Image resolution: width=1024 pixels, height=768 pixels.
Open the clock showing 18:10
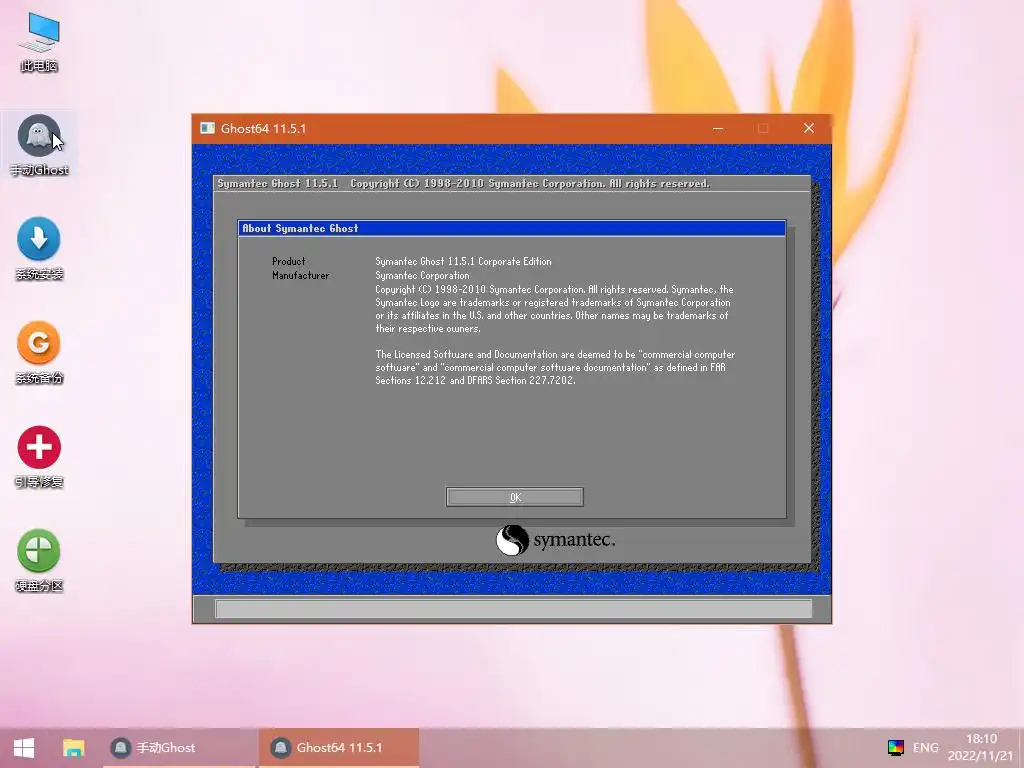click(x=981, y=747)
